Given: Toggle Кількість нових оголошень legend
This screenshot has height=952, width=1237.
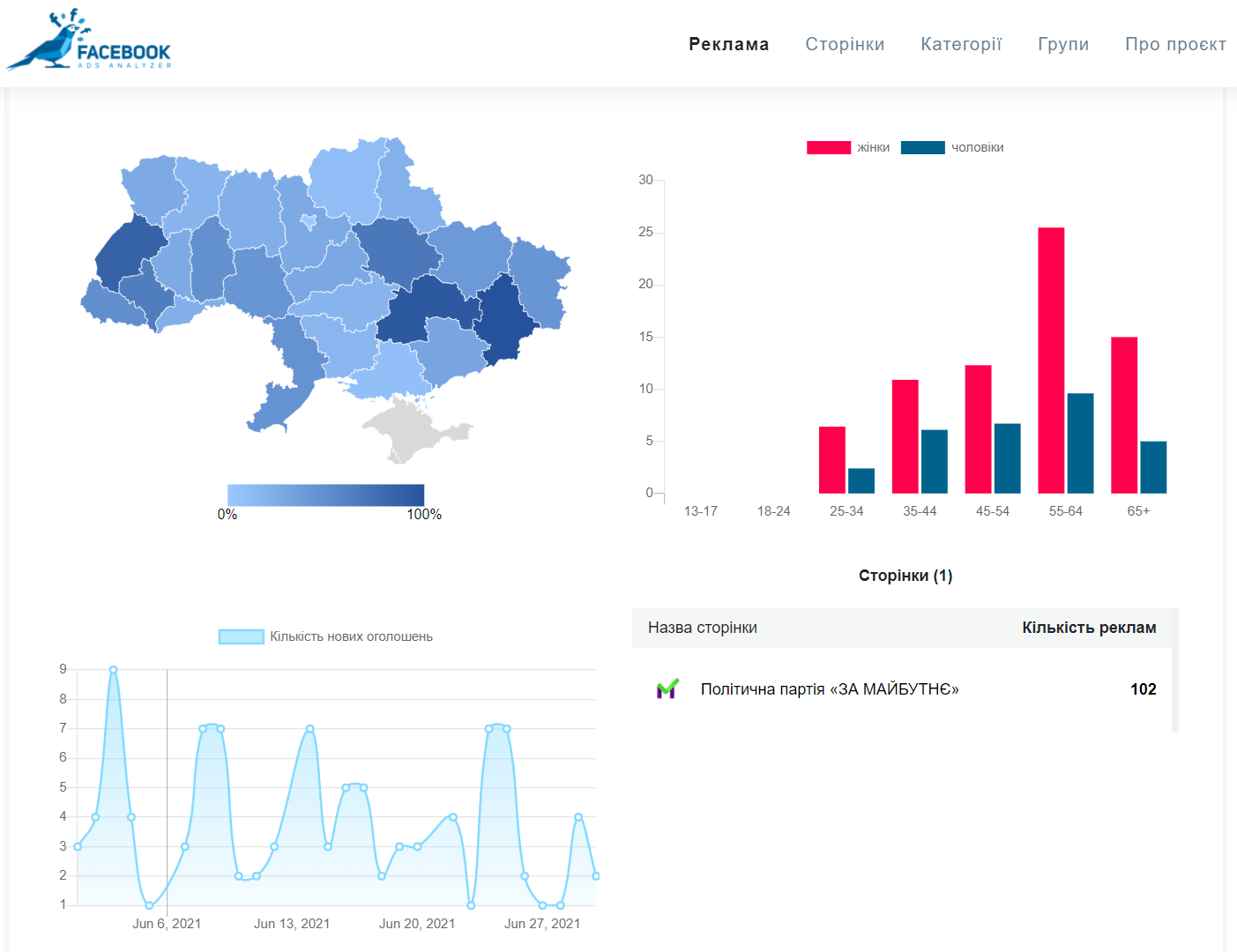Looking at the screenshot, I should (325, 636).
